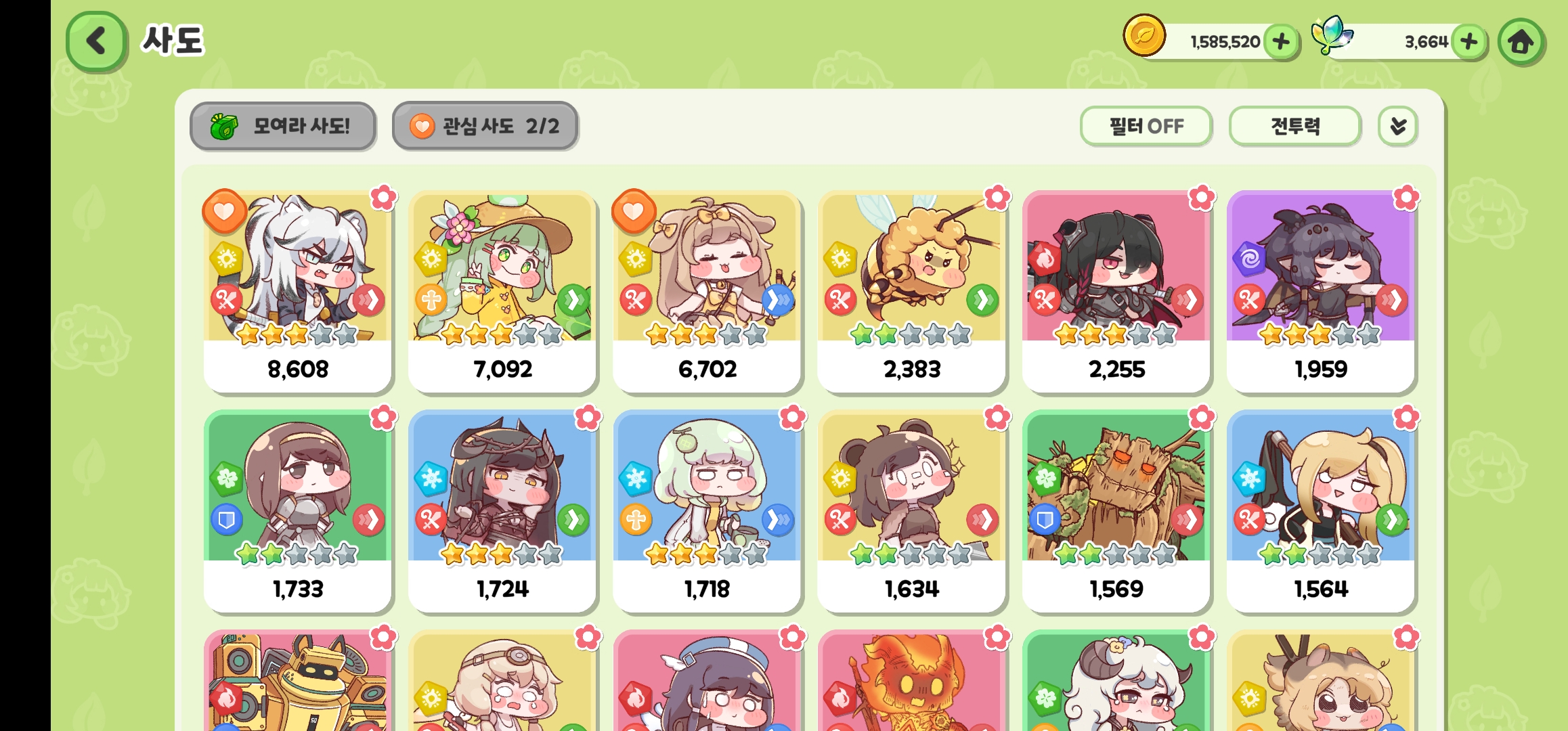
Task: Open the 모여라 사도! tab
Action: pos(283,126)
